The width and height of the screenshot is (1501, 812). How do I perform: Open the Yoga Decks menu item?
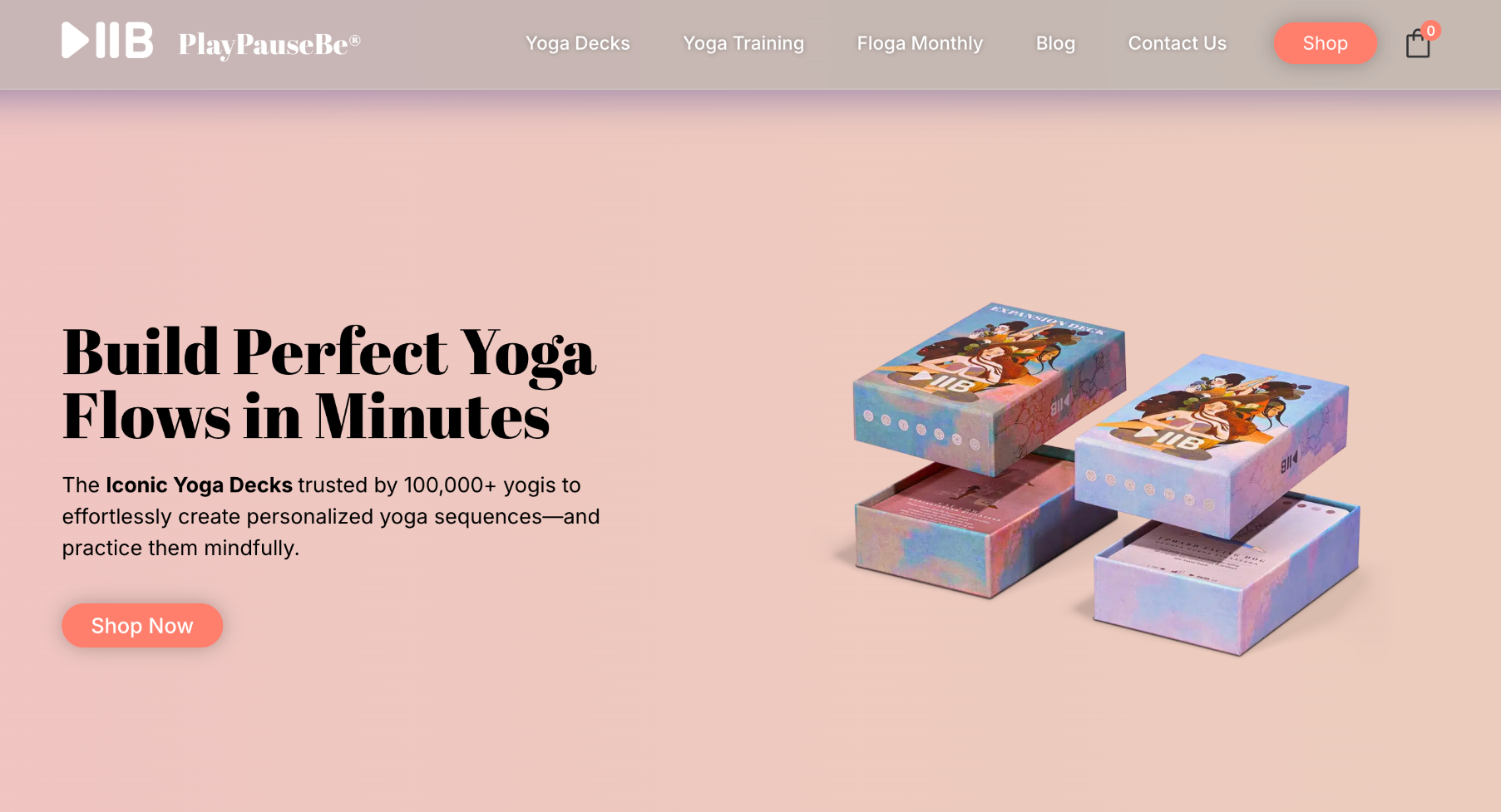[x=577, y=43]
